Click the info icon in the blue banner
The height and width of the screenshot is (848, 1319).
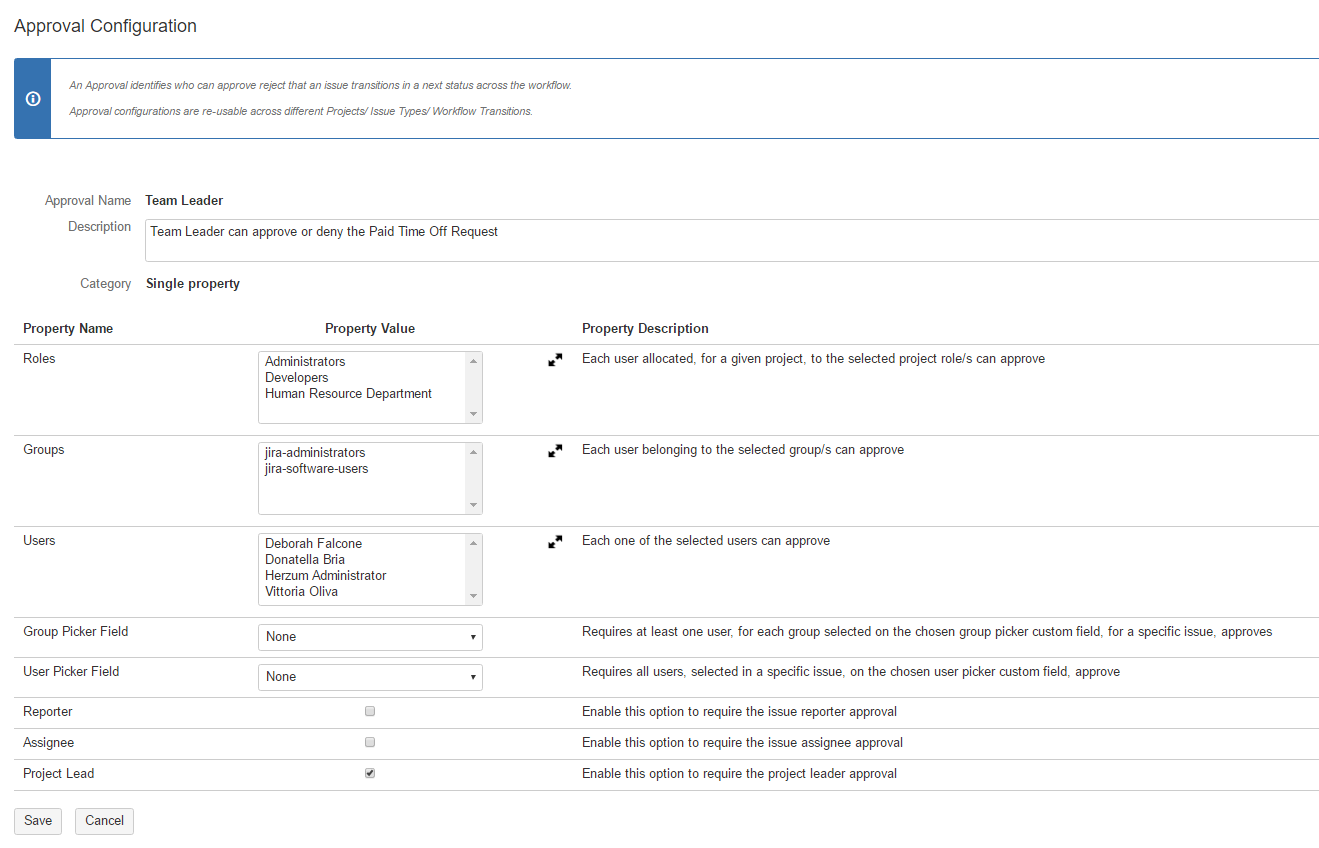tap(32, 98)
